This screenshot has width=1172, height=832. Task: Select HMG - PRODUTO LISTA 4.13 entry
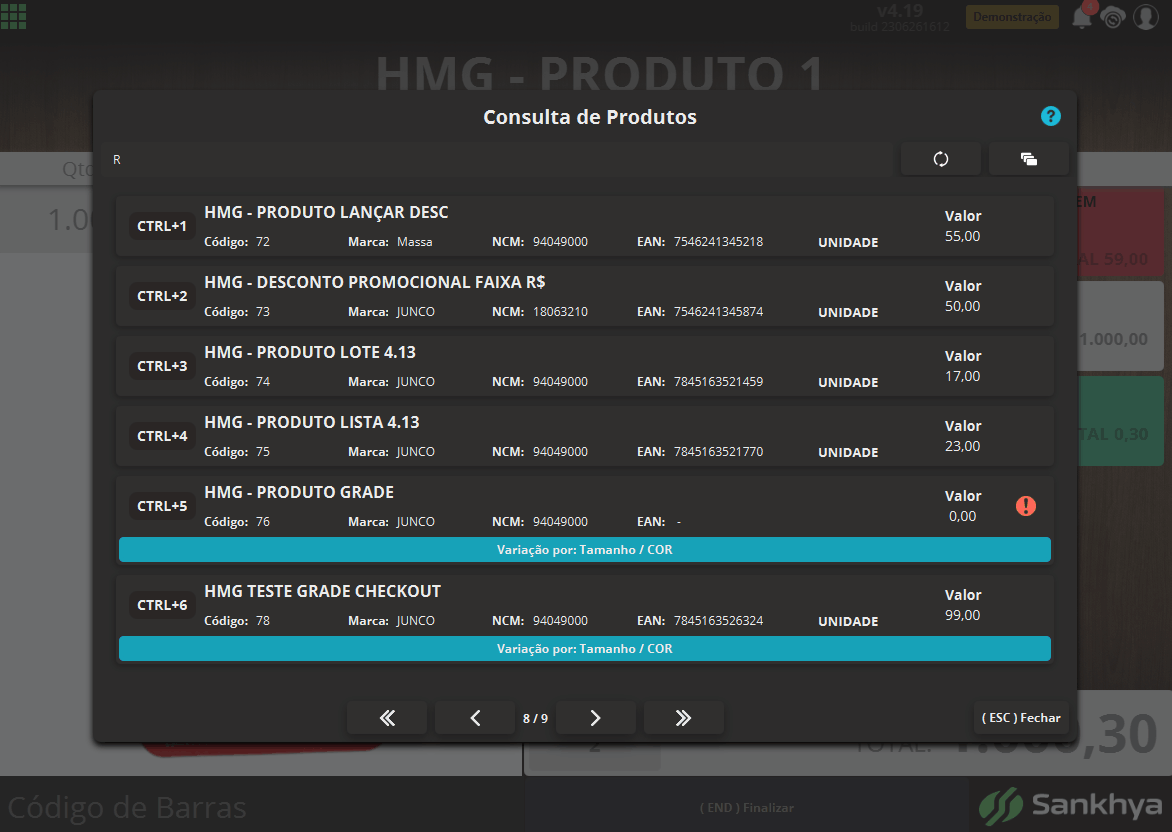click(x=585, y=436)
